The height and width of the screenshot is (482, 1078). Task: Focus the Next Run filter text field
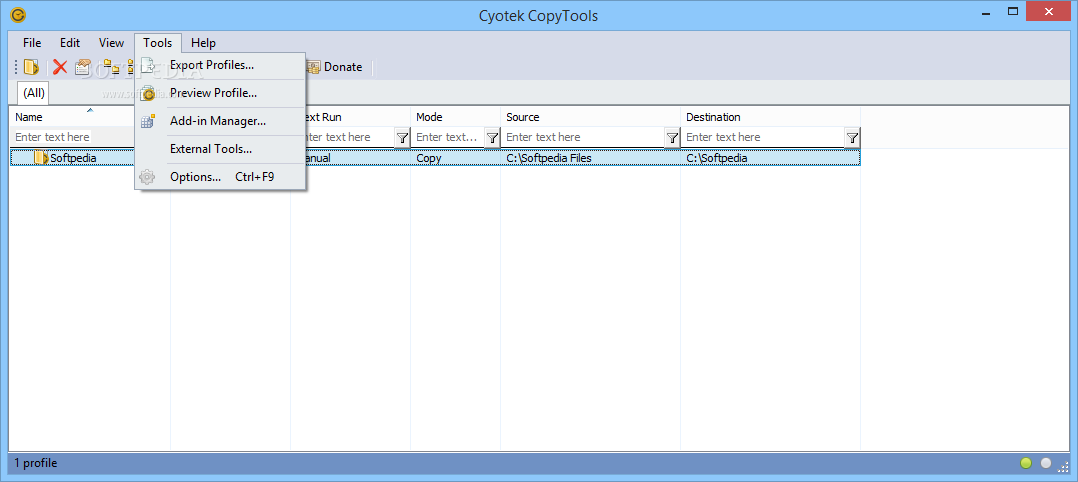coord(350,138)
